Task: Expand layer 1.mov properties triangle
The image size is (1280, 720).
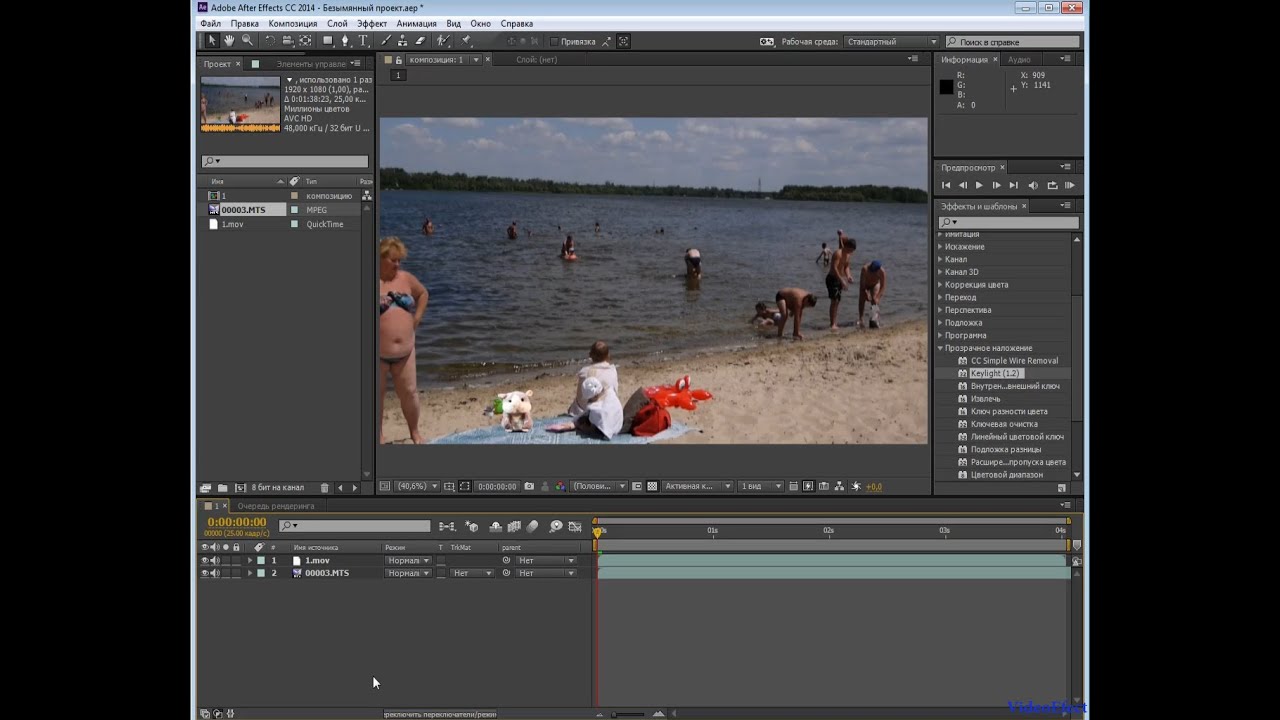Action: 250,560
